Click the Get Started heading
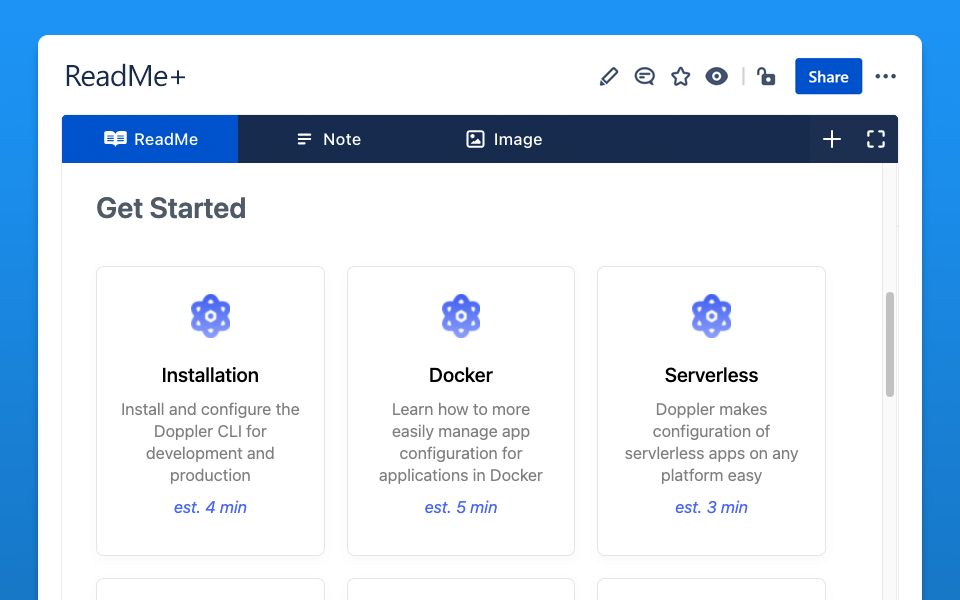The image size is (960, 600). [171, 208]
